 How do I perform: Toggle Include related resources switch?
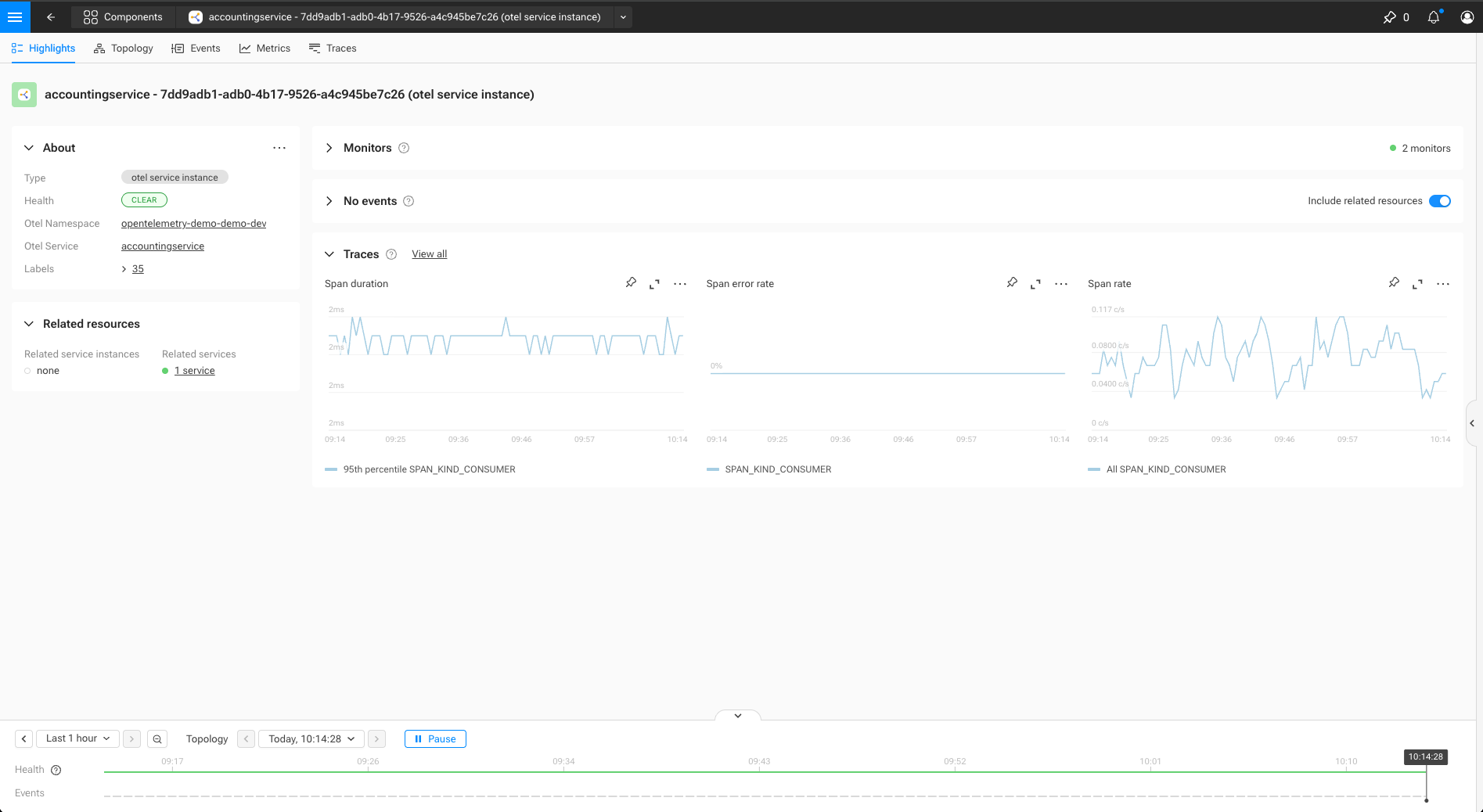point(1439,201)
